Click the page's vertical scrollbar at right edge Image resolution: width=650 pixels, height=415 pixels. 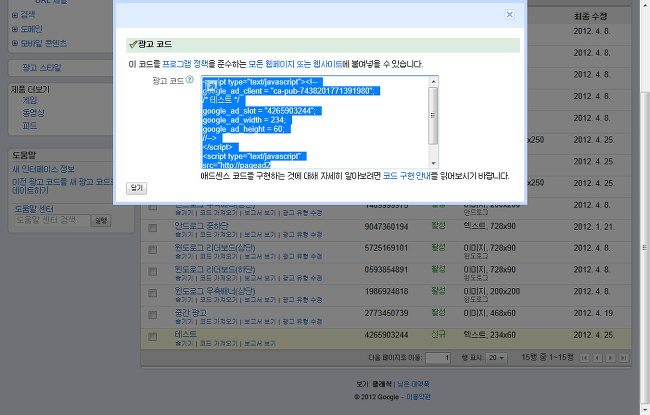point(645,248)
